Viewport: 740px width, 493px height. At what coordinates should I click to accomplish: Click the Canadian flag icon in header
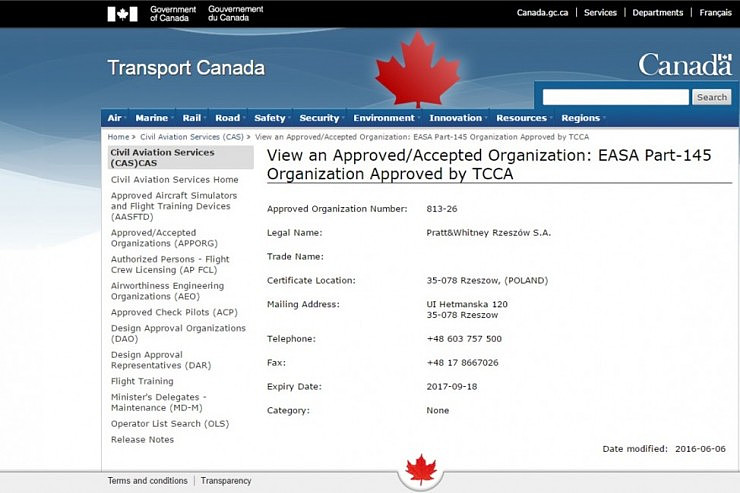122,13
